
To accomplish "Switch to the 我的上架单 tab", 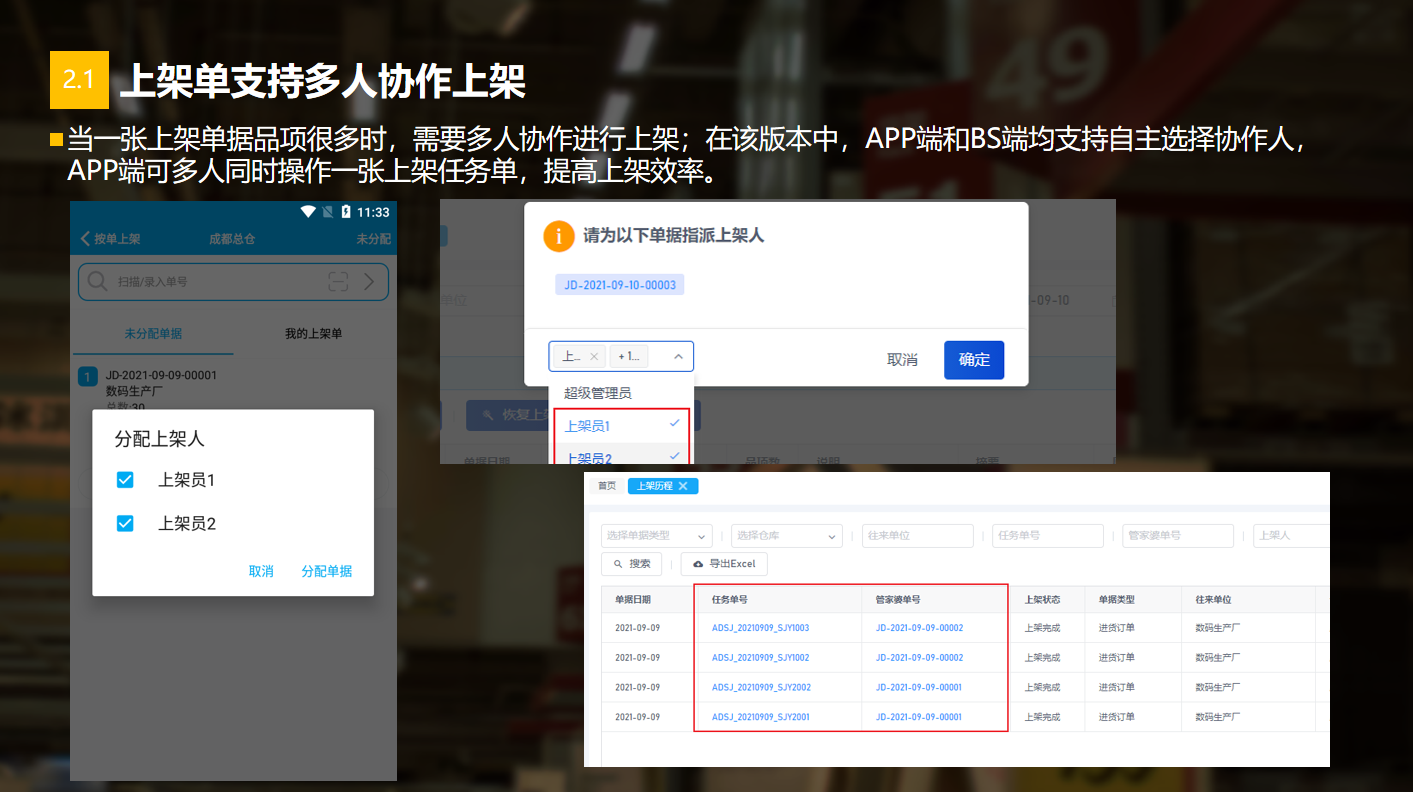I will [313, 333].
